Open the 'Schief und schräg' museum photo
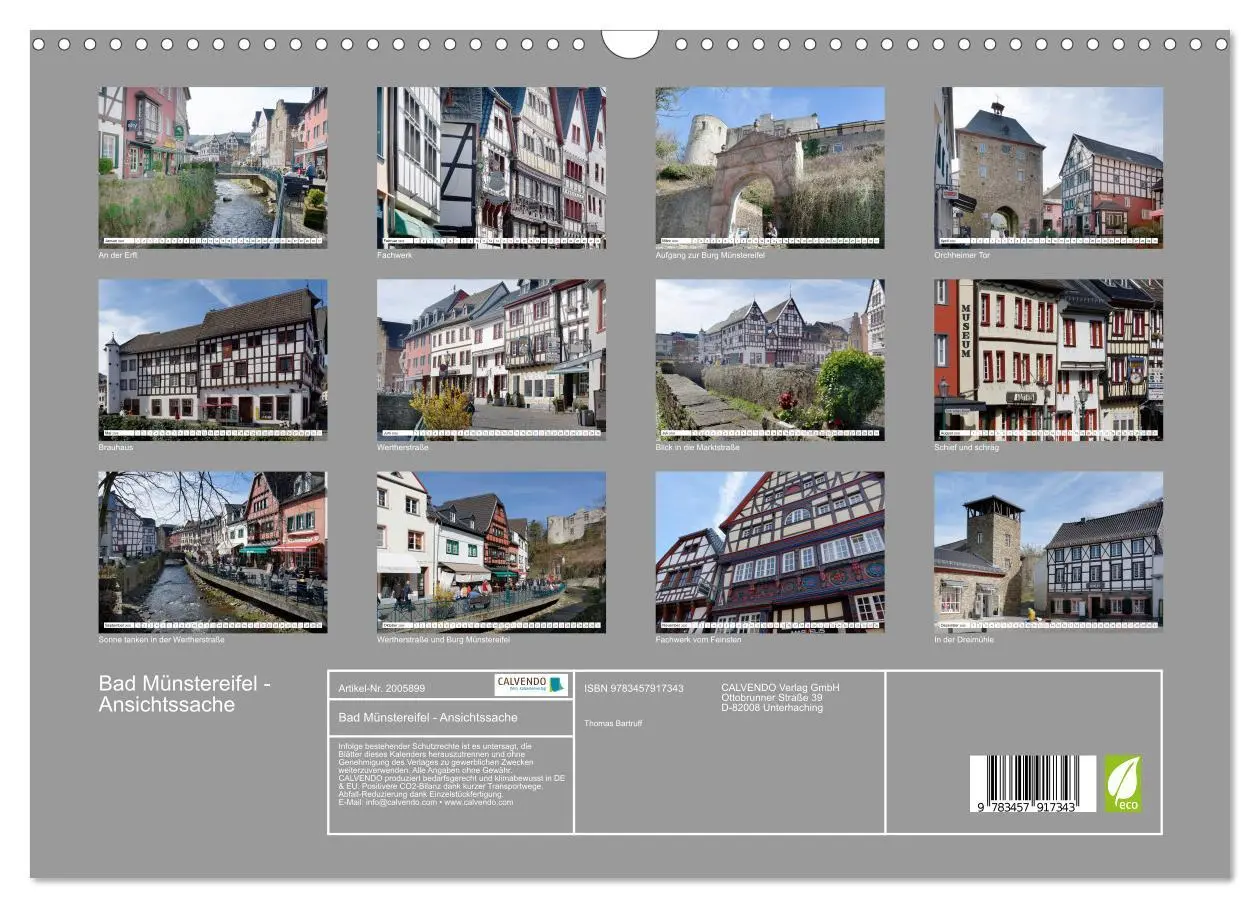 pos(1049,359)
